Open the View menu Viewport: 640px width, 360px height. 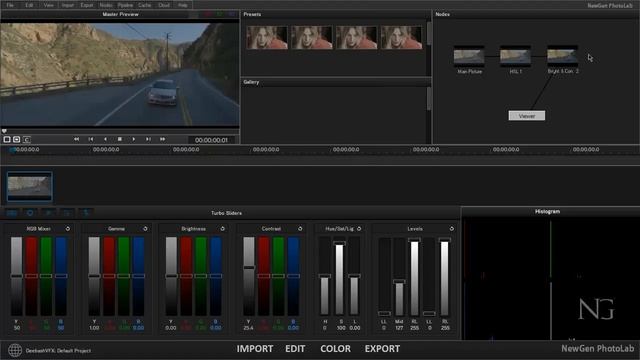(49, 5)
